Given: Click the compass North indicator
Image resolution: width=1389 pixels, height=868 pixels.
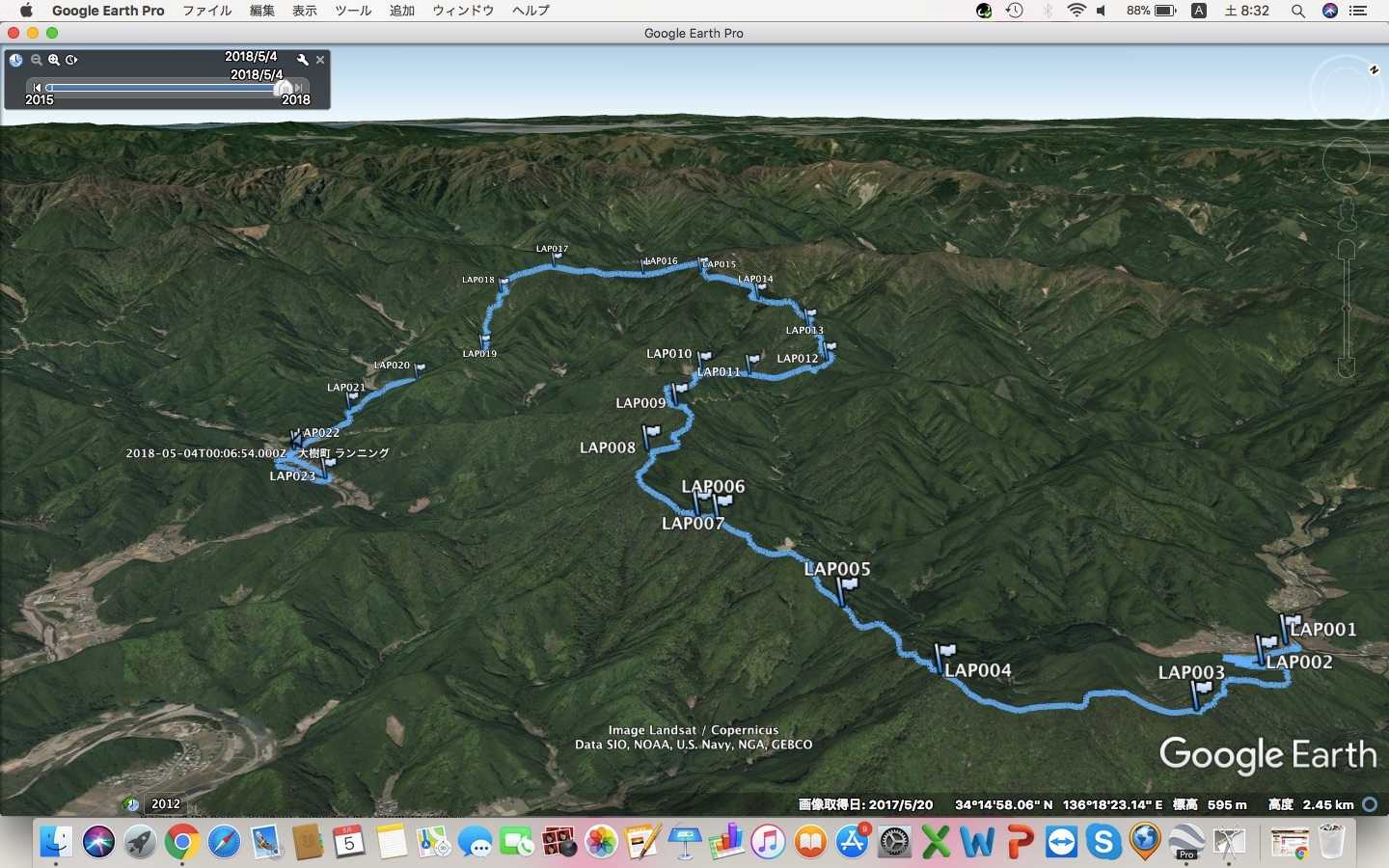Looking at the screenshot, I should [x=1374, y=69].
